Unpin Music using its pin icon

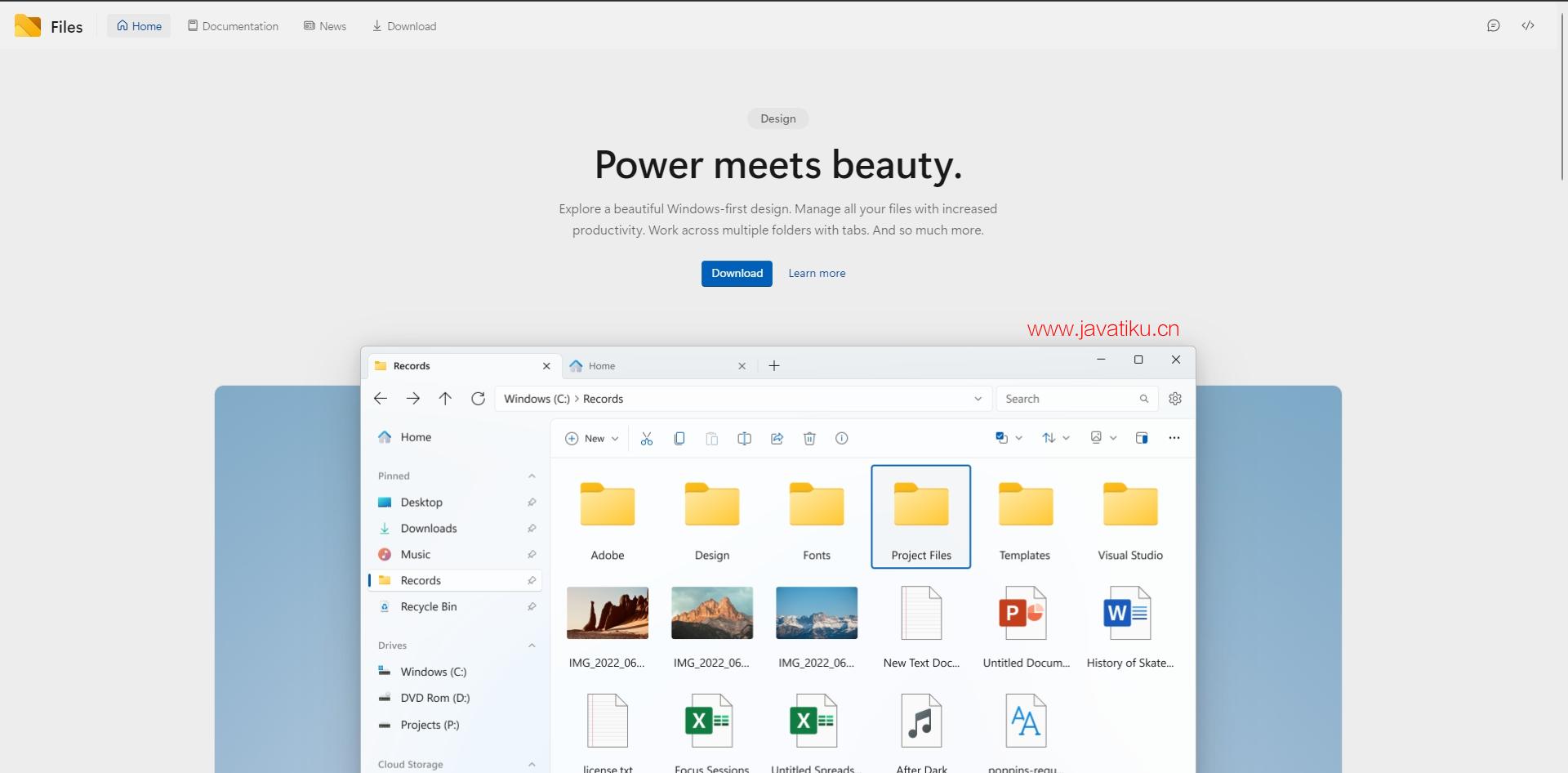pos(532,555)
